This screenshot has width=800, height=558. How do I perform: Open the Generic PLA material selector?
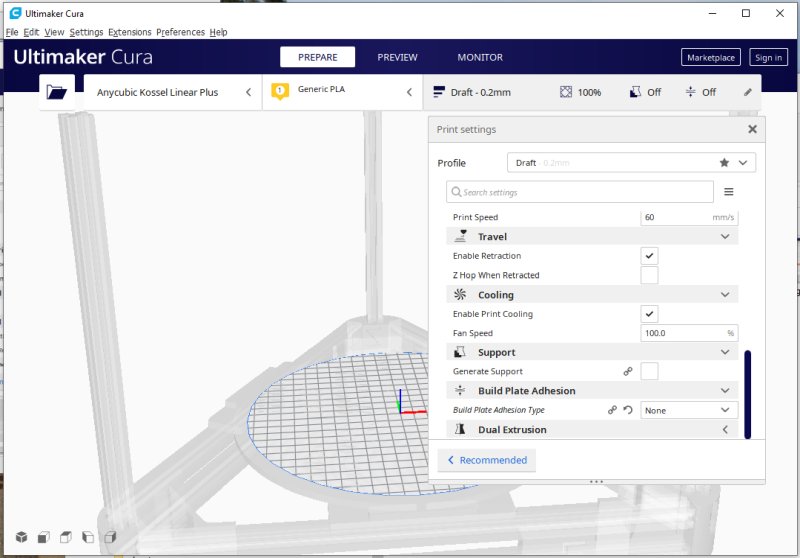[x=342, y=92]
